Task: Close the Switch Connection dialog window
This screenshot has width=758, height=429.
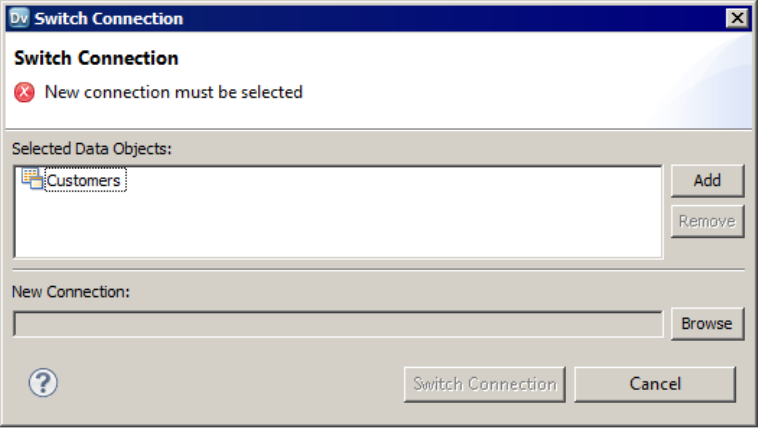Action: (737, 18)
